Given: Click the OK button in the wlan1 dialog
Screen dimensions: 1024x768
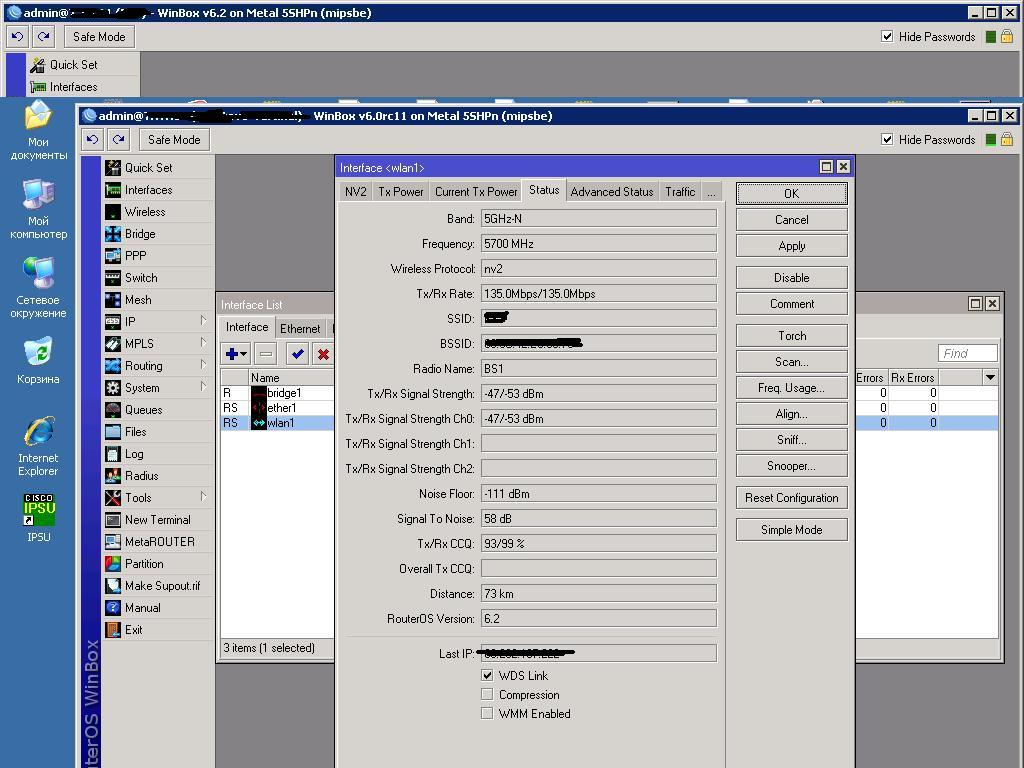Looking at the screenshot, I should [x=792, y=193].
